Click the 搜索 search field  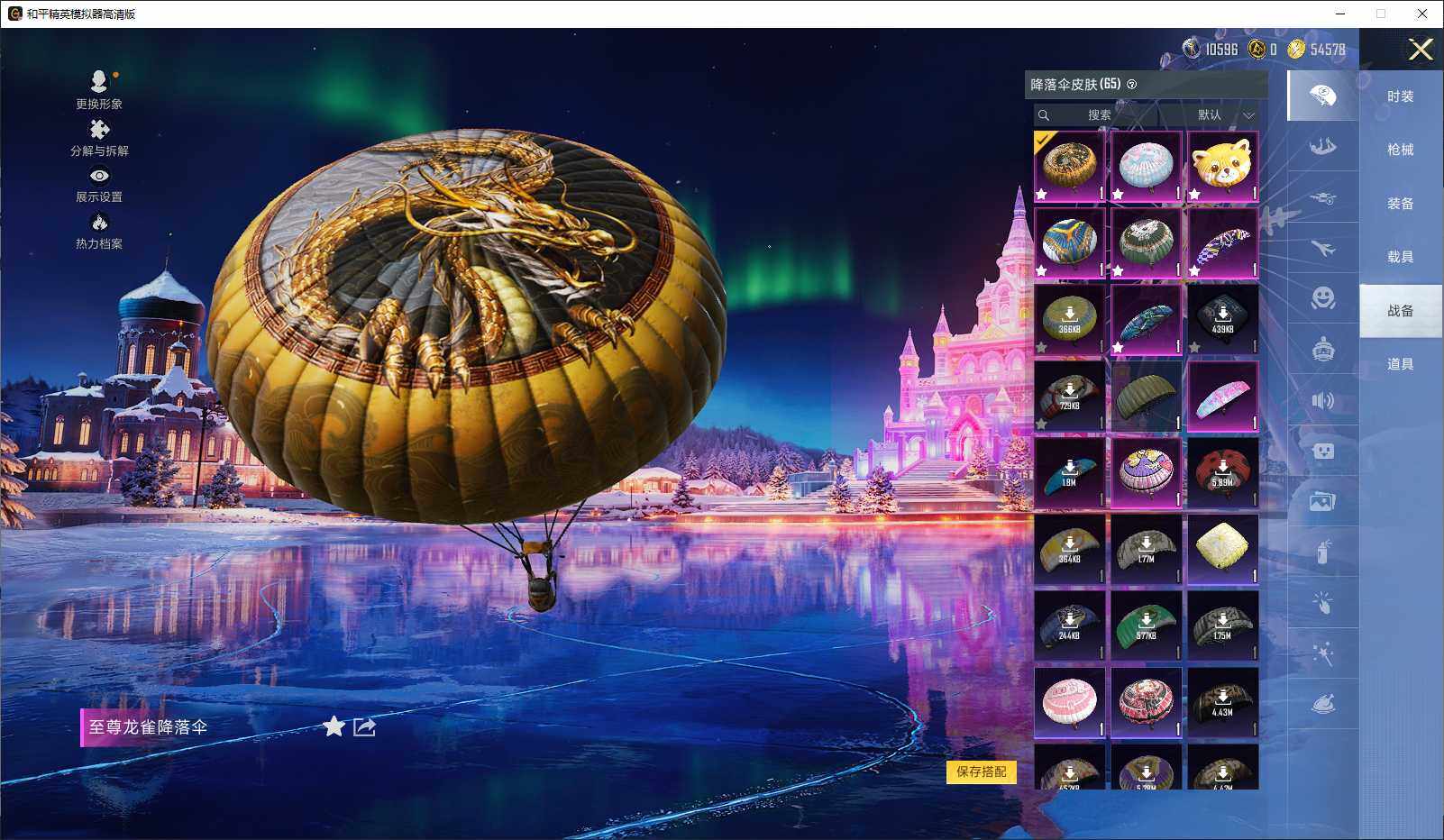[1096, 115]
